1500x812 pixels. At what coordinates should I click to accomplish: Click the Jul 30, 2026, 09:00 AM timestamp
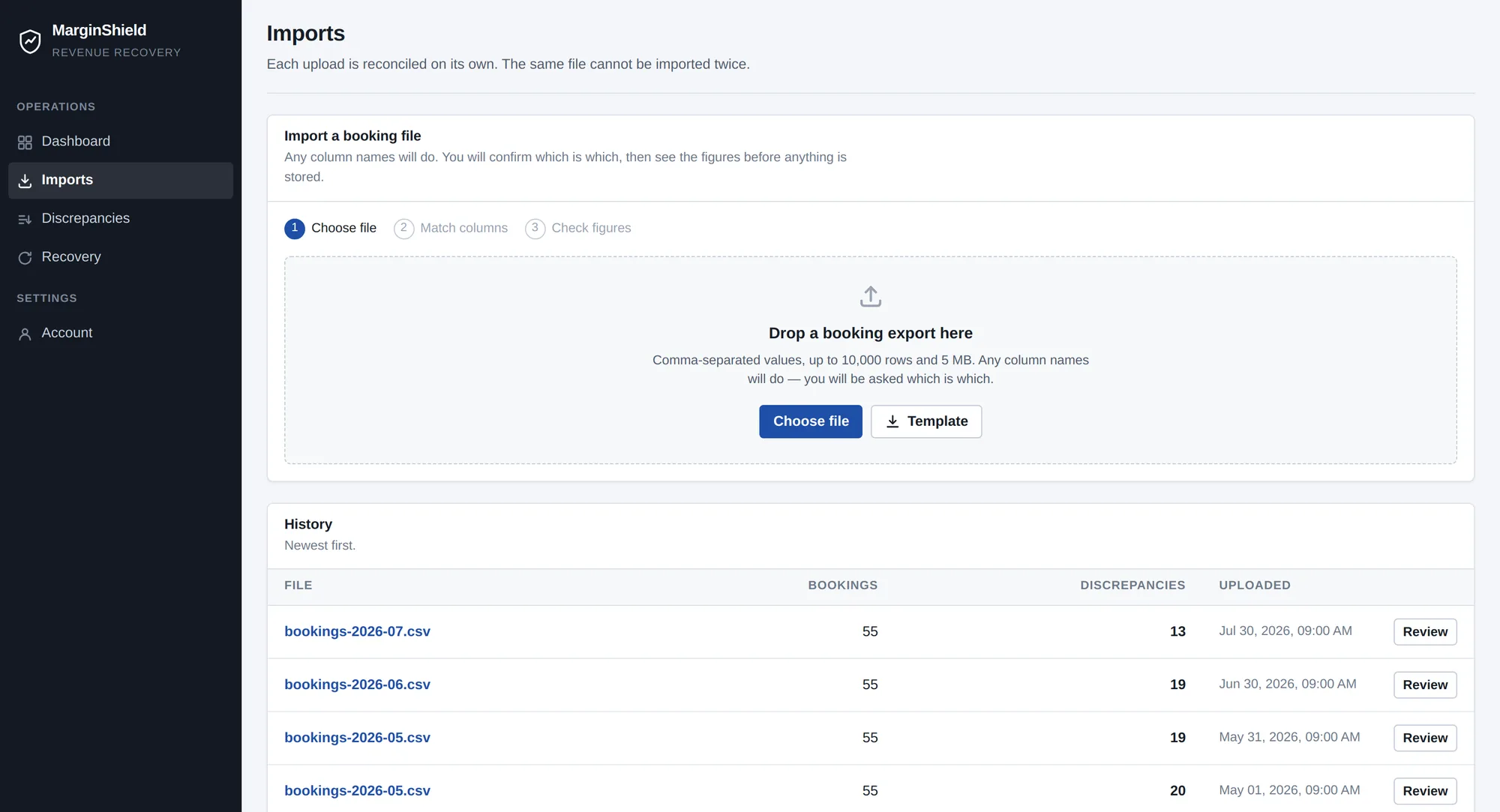coord(1285,631)
